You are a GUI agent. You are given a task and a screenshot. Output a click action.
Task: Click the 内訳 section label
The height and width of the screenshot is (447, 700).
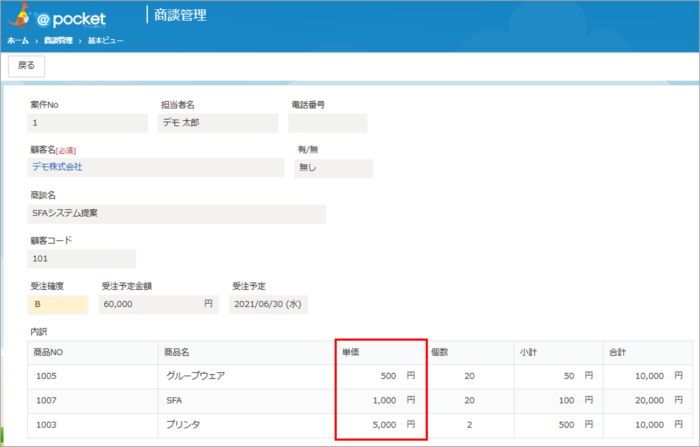[39, 332]
